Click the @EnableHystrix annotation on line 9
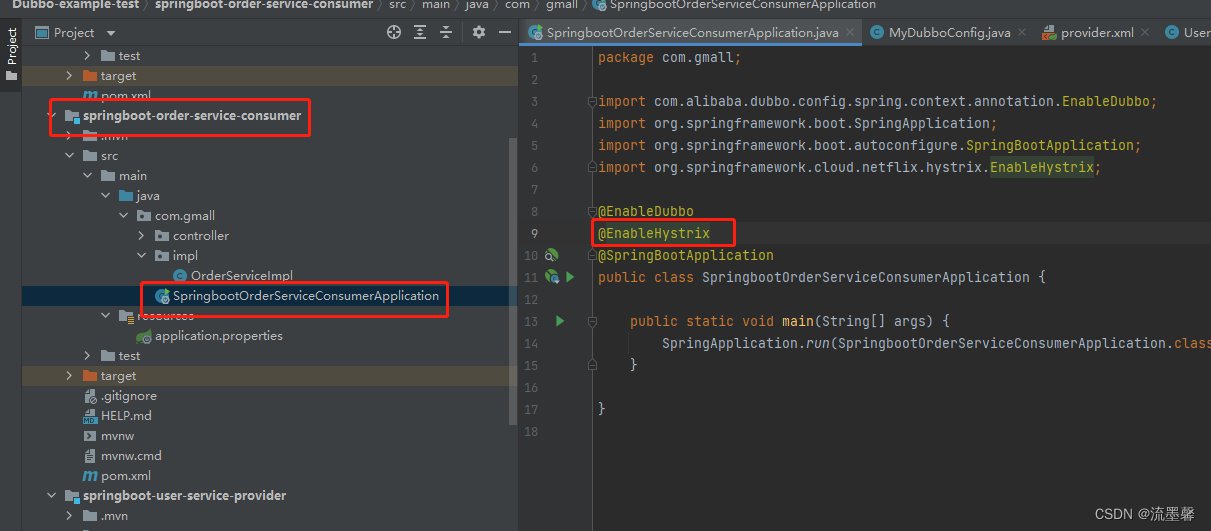The width and height of the screenshot is (1211, 531). click(x=654, y=233)
